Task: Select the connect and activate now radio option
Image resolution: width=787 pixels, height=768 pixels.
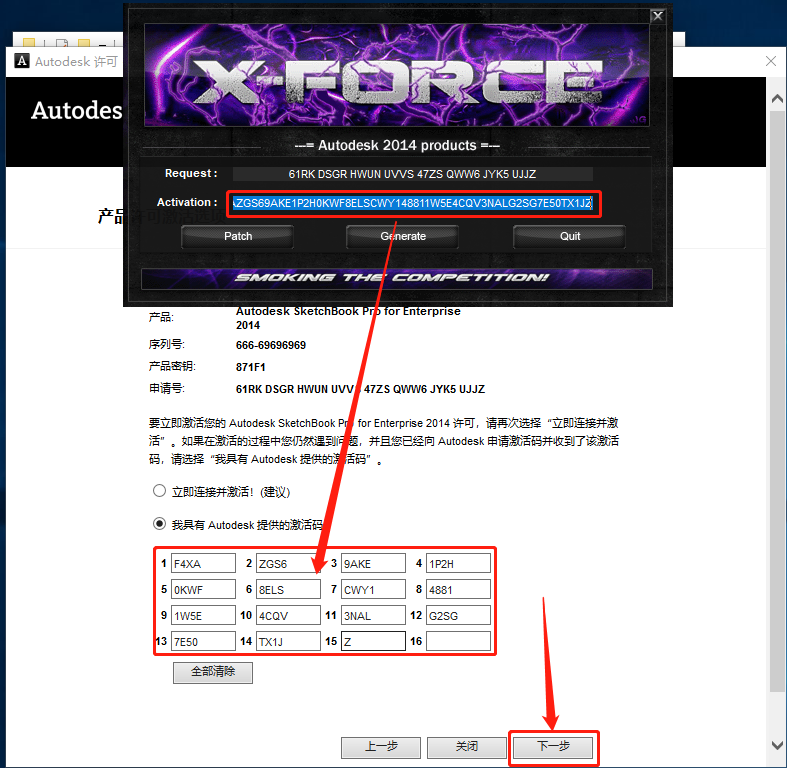Action: pyautogui.click(x=160, y=490)
